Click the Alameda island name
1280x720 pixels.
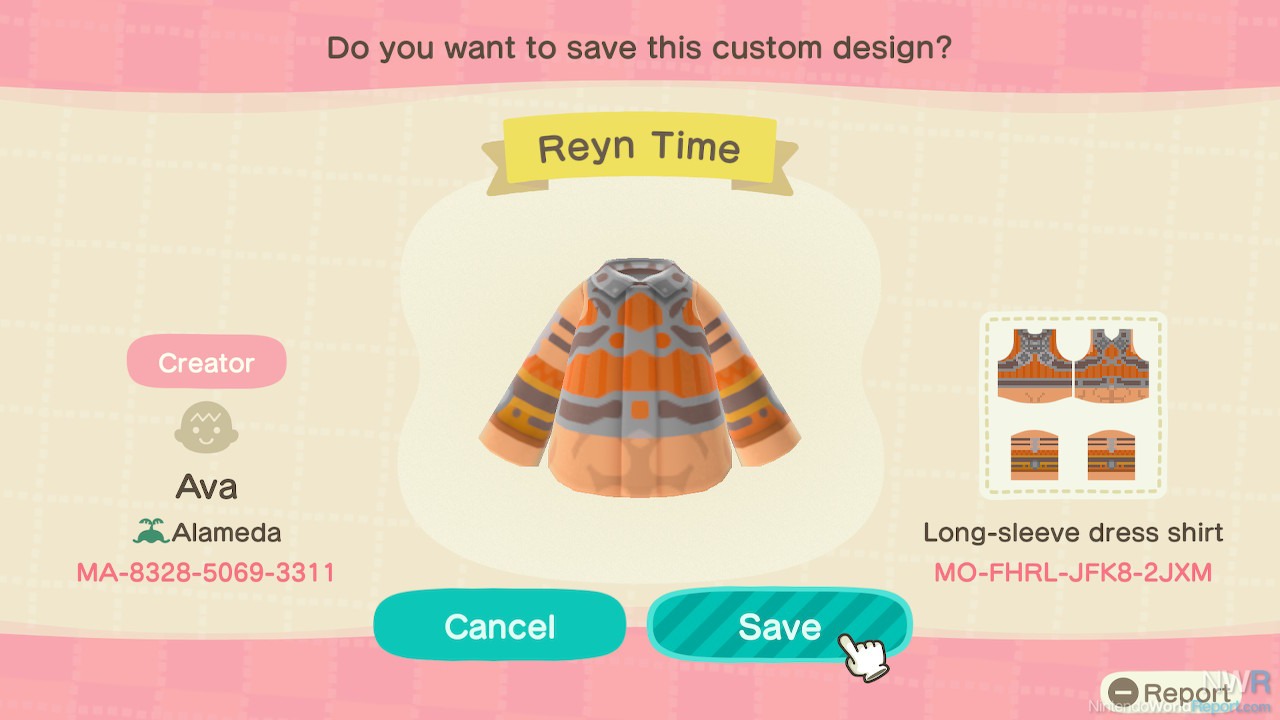point(226,532)
